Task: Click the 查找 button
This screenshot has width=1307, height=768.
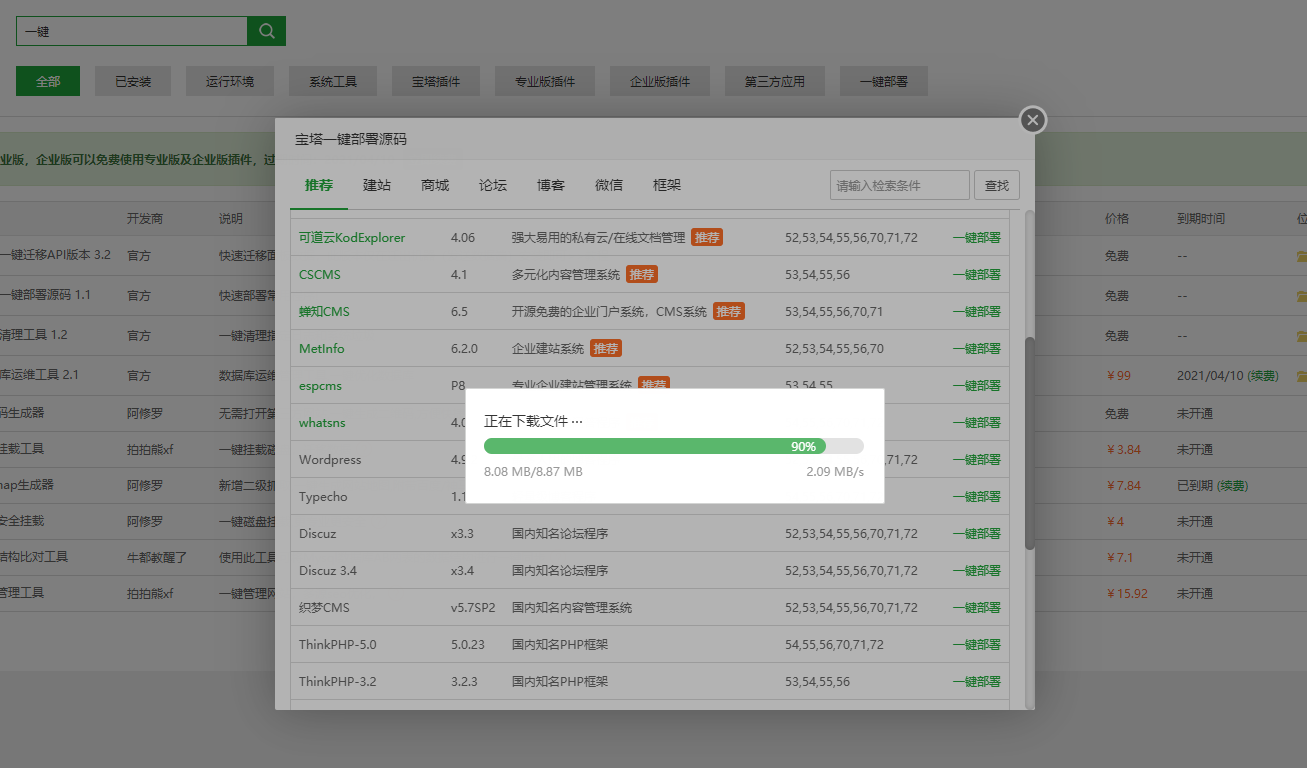Action: tap(997, 185)
